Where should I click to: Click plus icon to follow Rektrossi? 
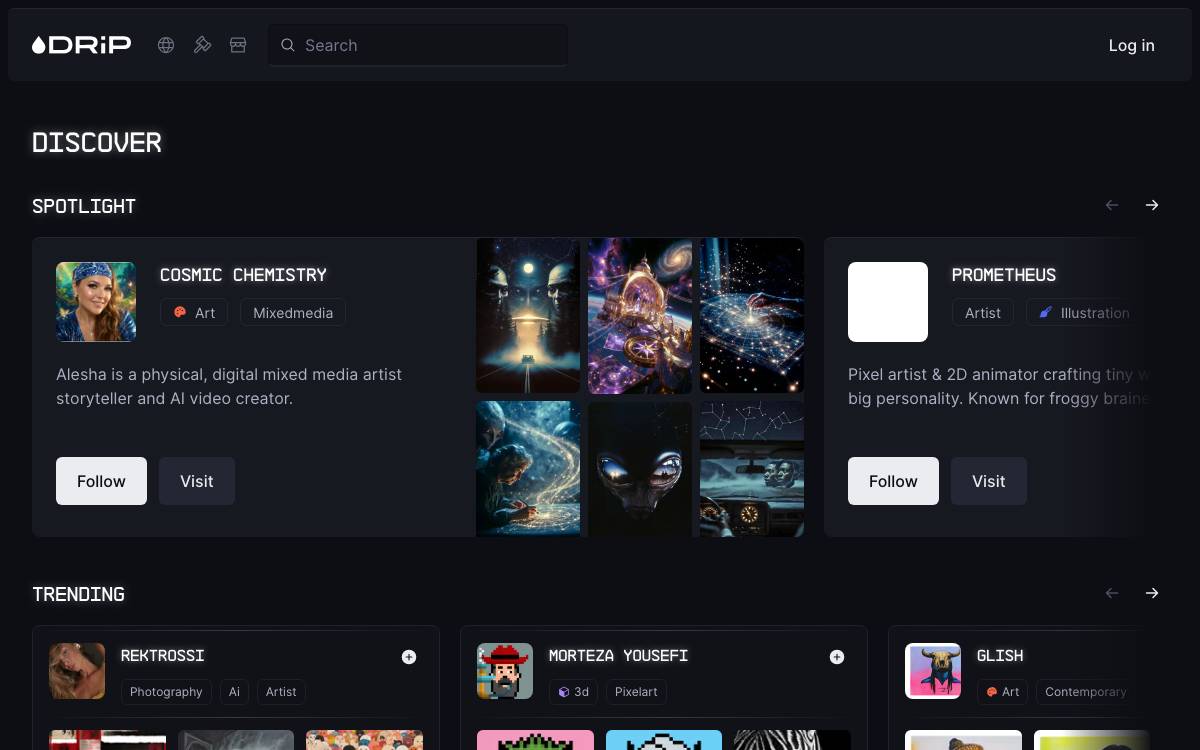pyautogui.click(x=409, y=657)
